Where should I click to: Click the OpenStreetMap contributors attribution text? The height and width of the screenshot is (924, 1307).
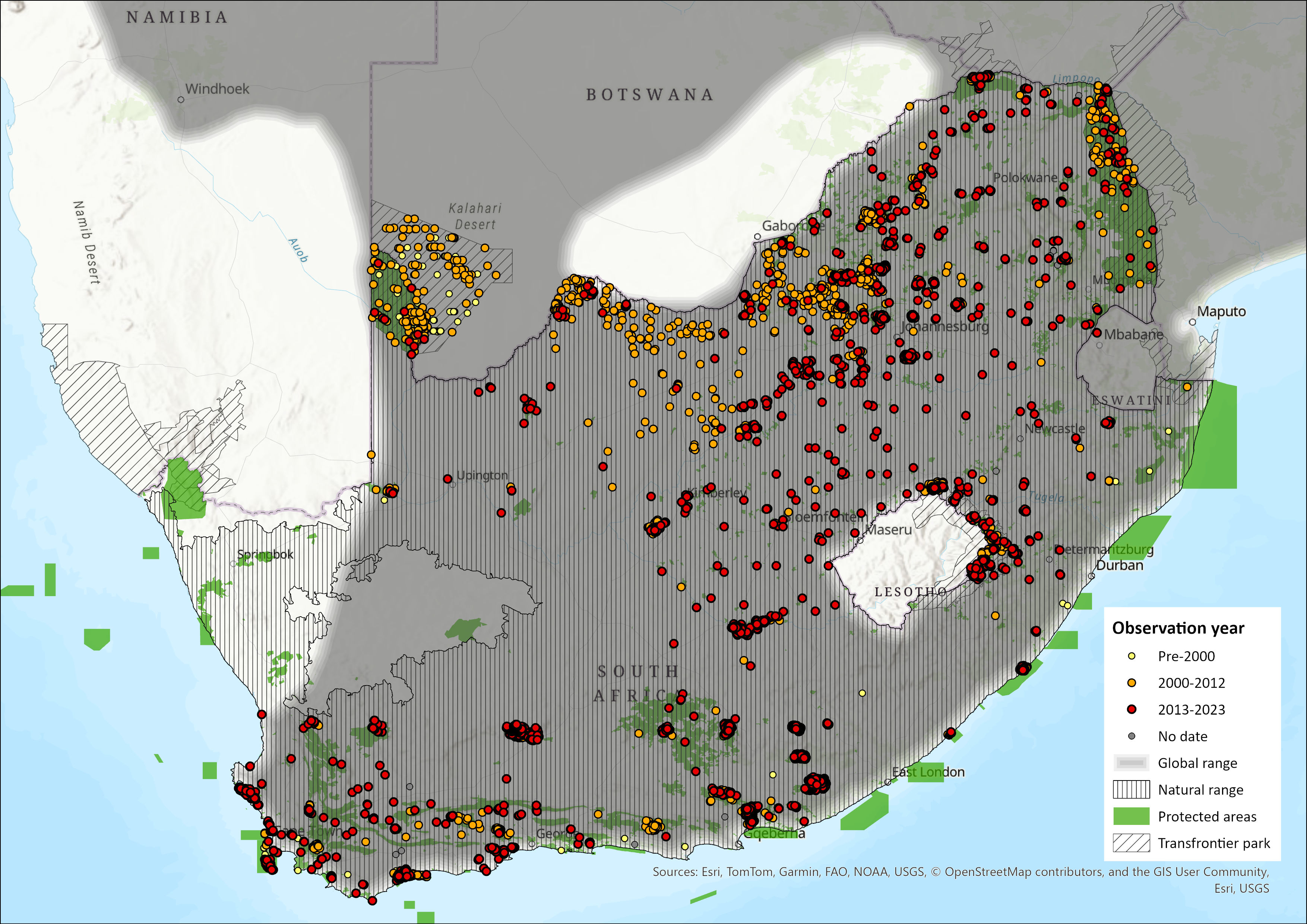1024,871
